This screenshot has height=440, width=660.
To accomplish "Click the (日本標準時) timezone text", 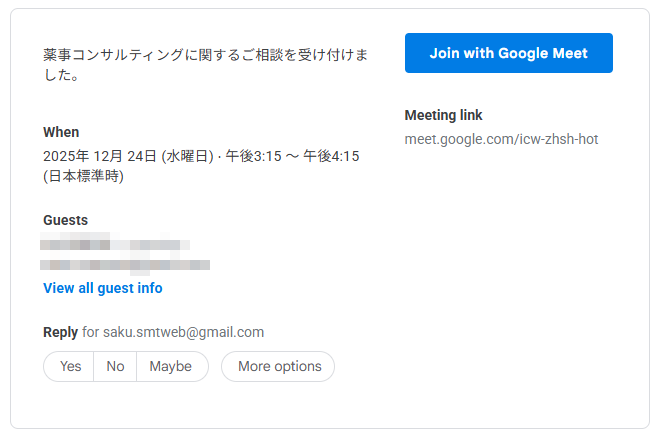I will tap(83, 176).
